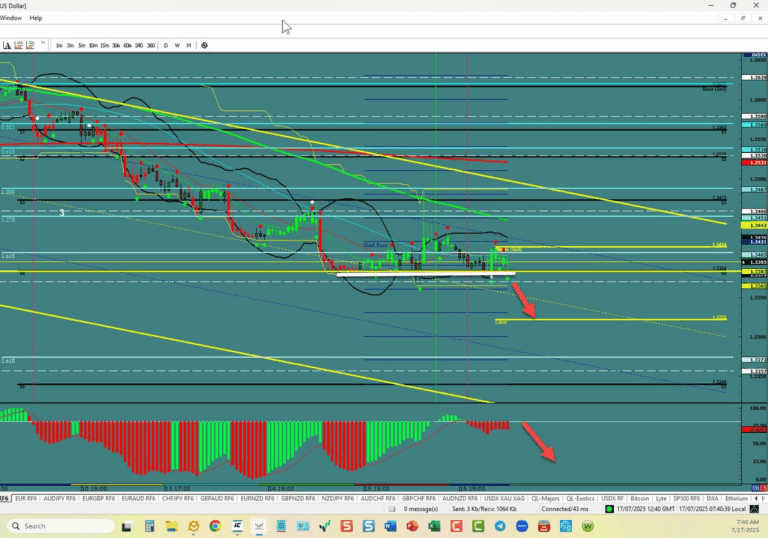This screenshot has height=538, width=768.
Task: Open PowerPoint from the taskbar
Action: 412,526
